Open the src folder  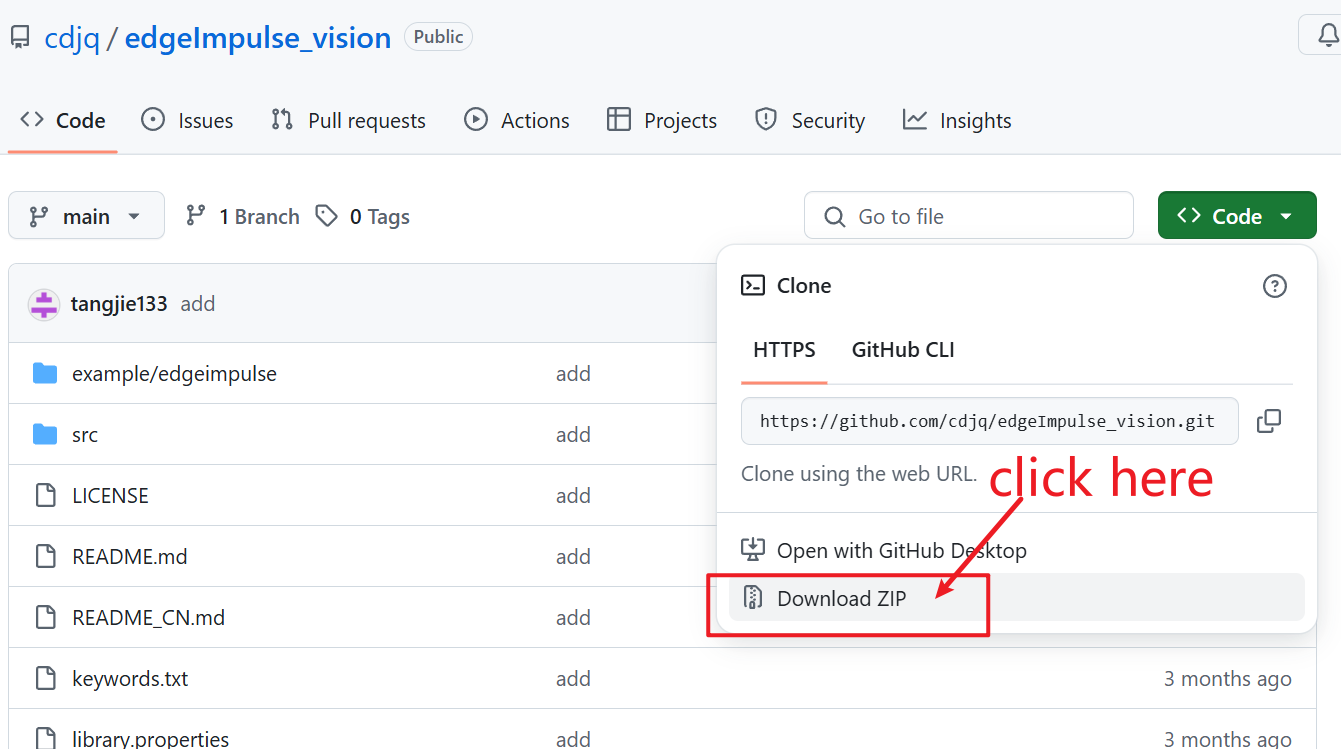(85, 435)
